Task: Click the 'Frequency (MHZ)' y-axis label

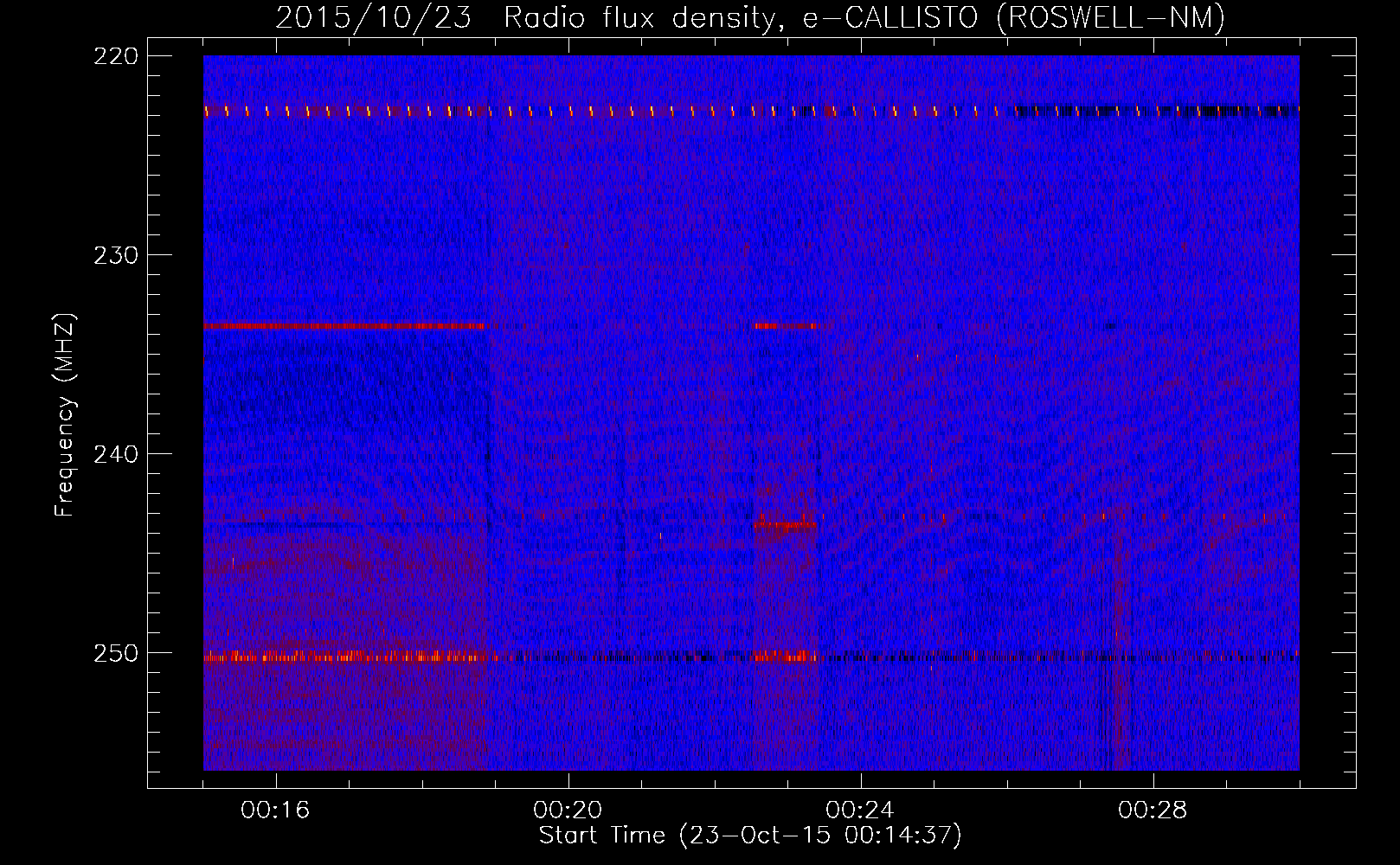Action: 65,414
